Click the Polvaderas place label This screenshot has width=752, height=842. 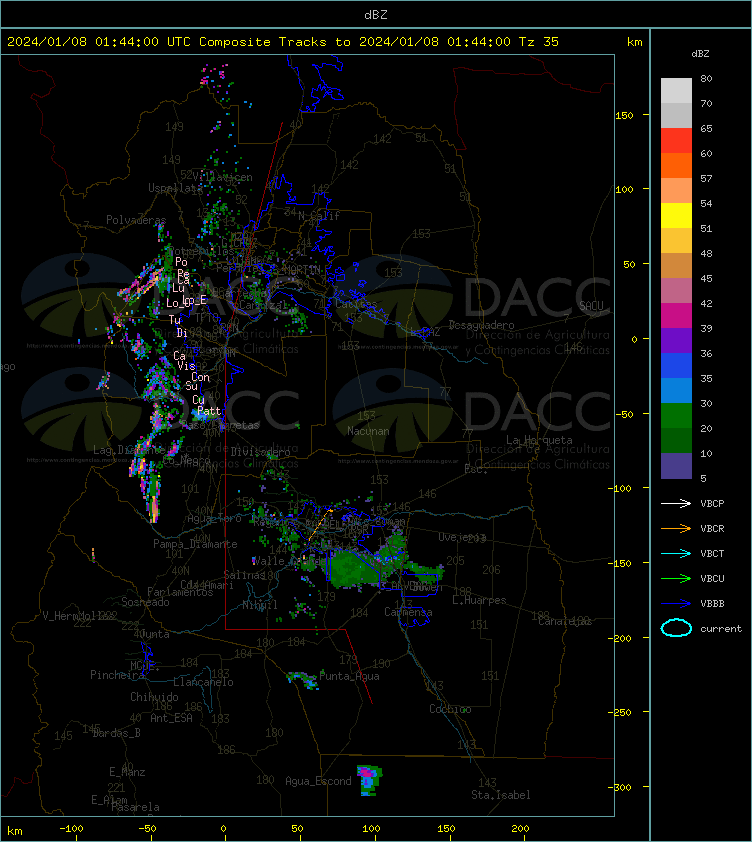136,220
